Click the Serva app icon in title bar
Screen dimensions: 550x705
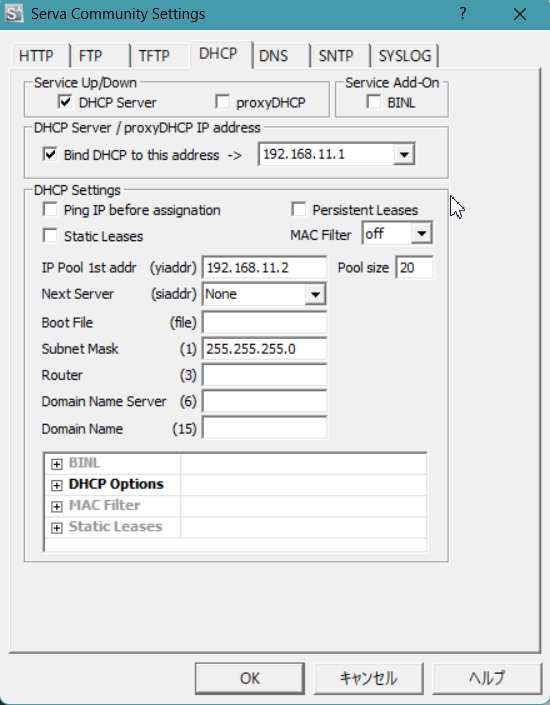[x=13, y=13]
